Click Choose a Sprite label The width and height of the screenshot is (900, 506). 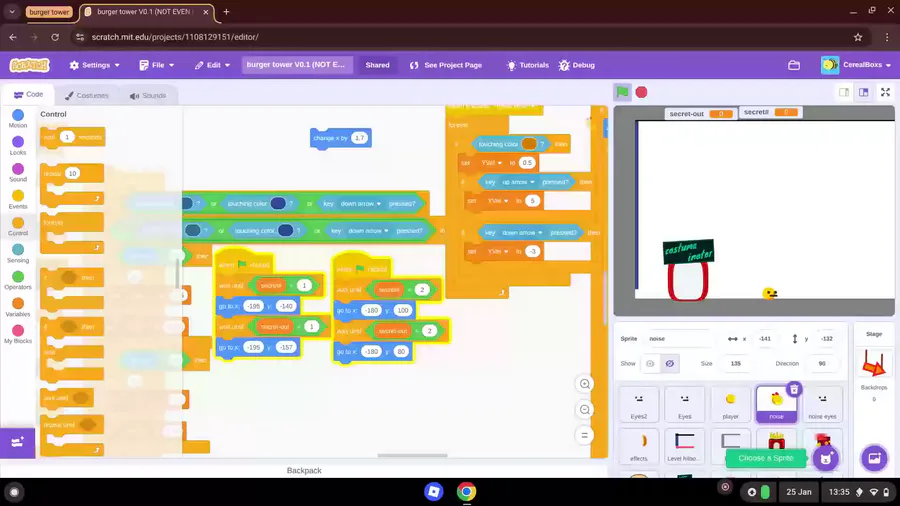point(766,458)
